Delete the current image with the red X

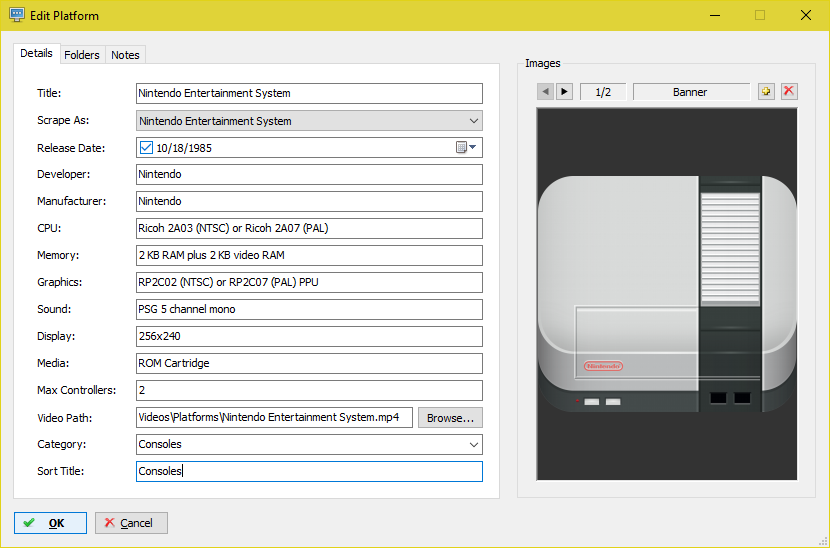pos(789,92)
